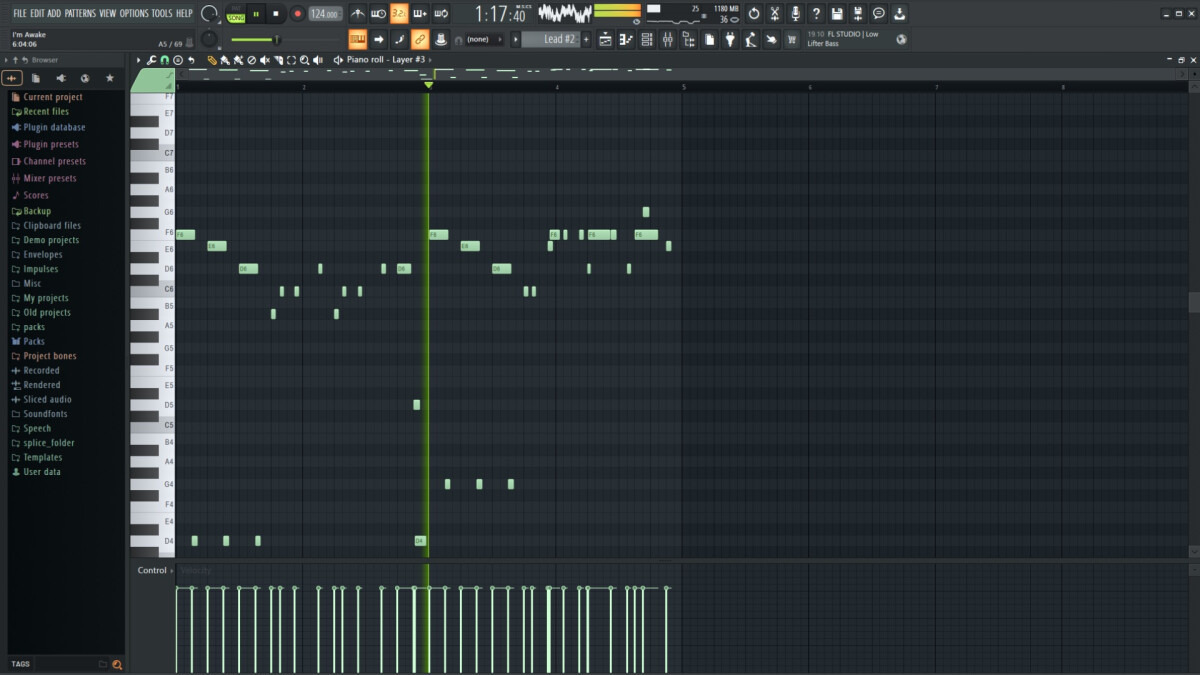Toggle wait for input to start playing

click(378, 13)
